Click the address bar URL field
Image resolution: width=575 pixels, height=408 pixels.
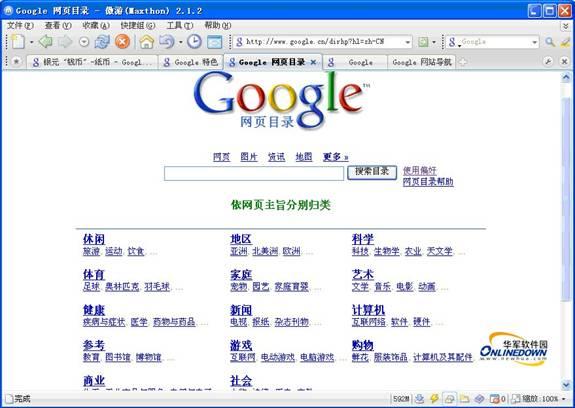(x=323, y=42)
